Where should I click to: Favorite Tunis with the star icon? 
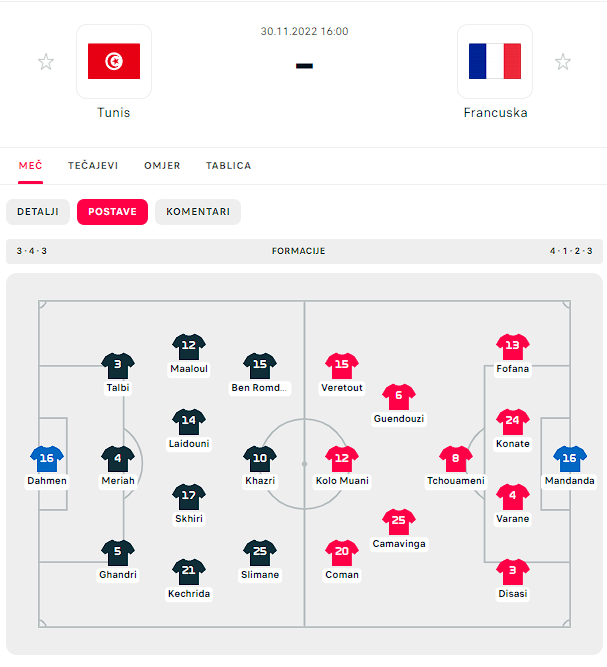click(46, 62)
